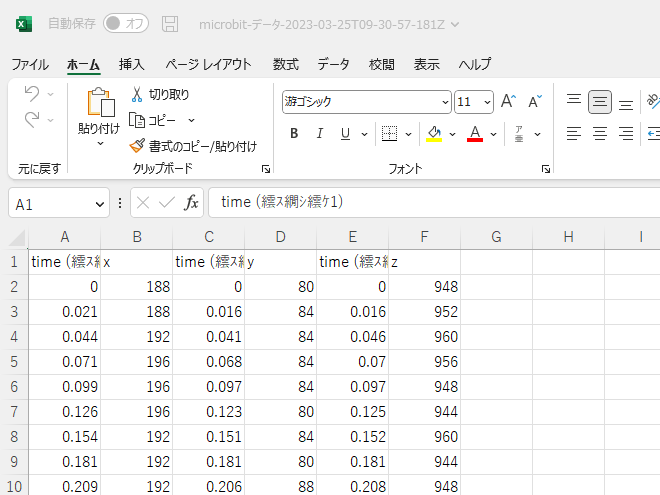Decrease font size with smaller A icon

[x=535, y=101]
